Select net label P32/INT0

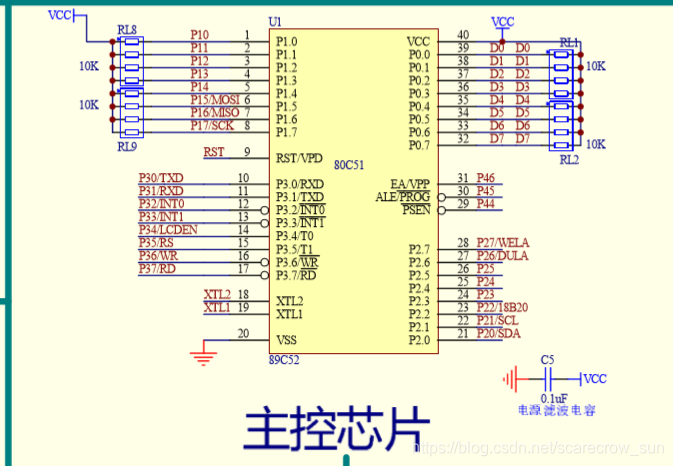161,204
